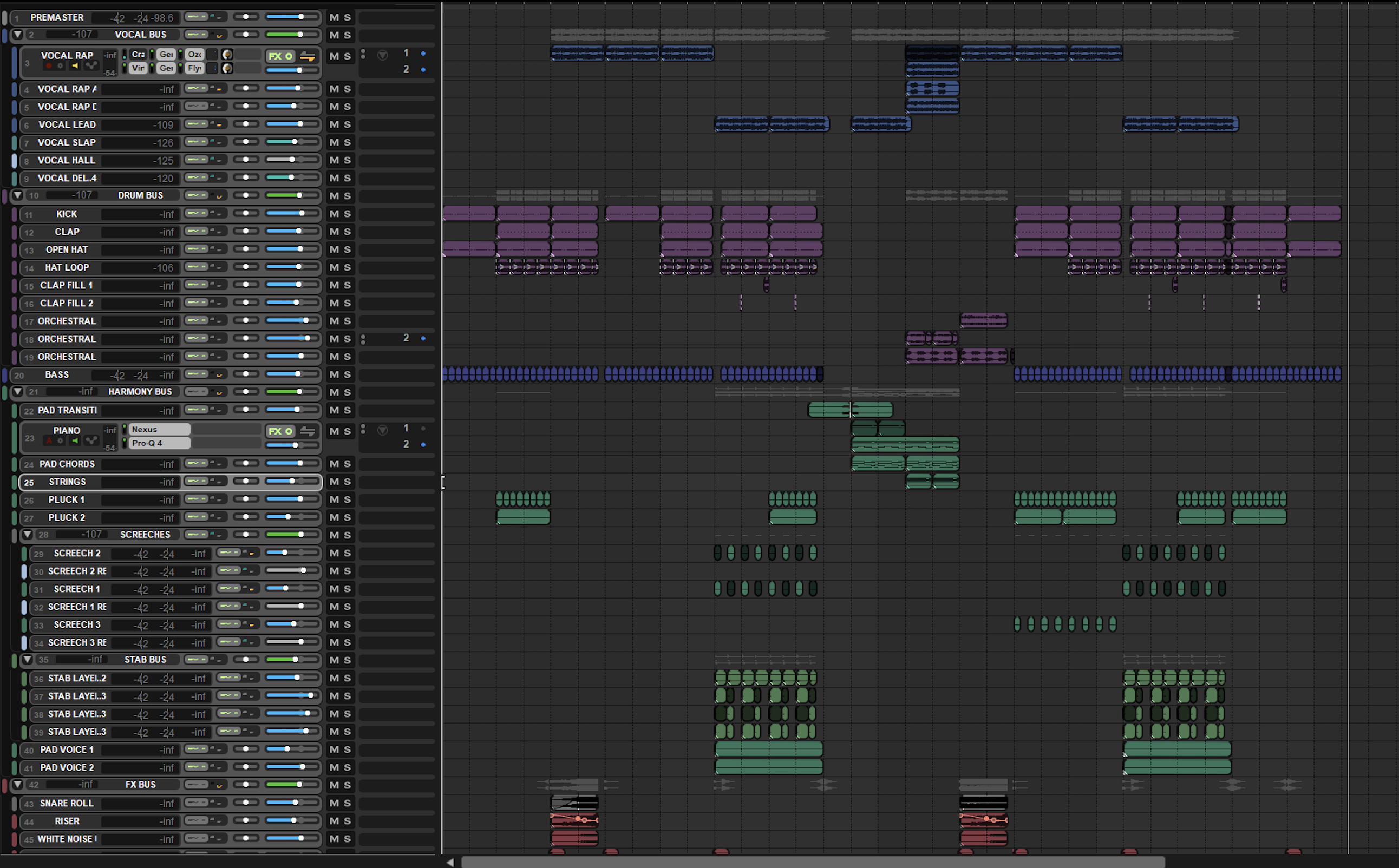Mute the DRUM BUS track
Screen dimensions: 1399x868
(x=334, y=196)
